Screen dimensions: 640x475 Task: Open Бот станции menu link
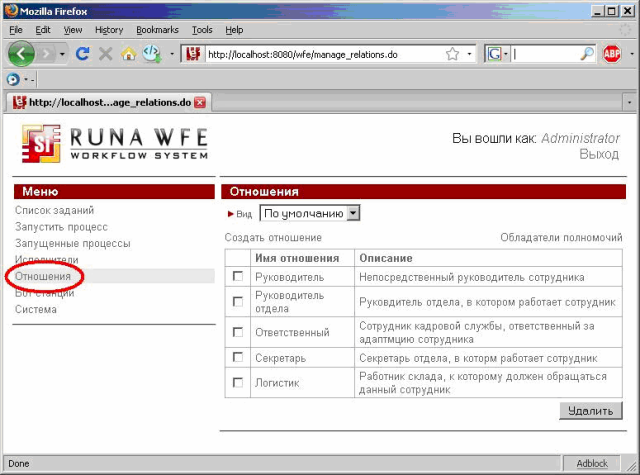click(44, 293)
